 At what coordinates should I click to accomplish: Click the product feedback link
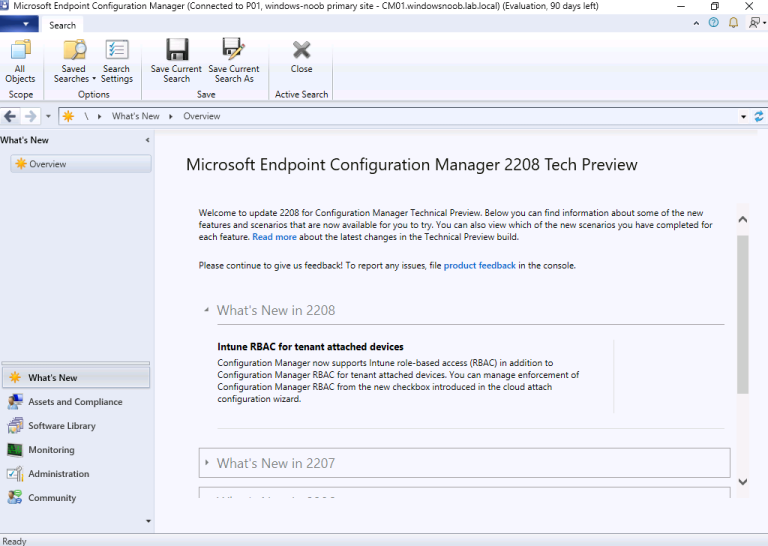pos(479,266)
